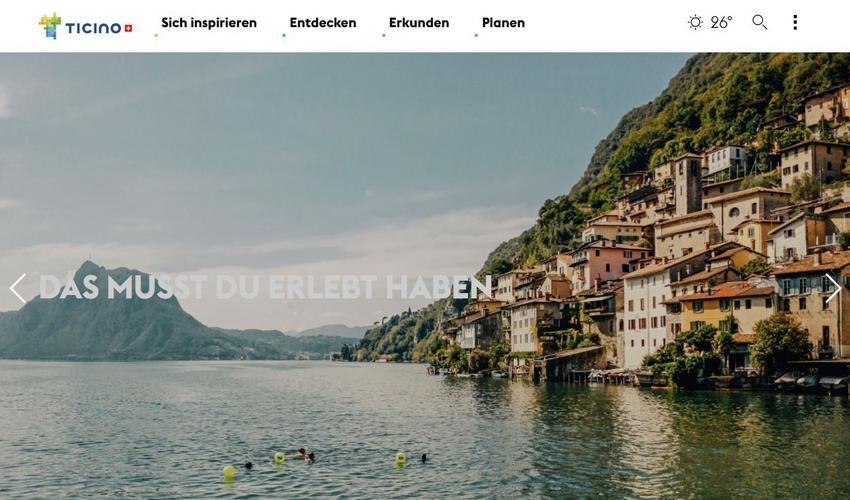Expand the Planen navigation item
850x500 pixels.
point(503,23)
